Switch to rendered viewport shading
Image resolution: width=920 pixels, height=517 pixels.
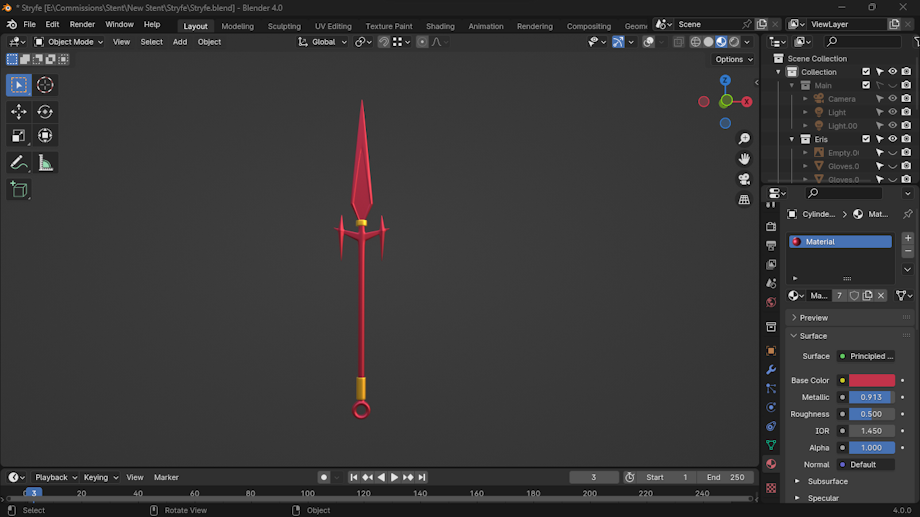735,42
